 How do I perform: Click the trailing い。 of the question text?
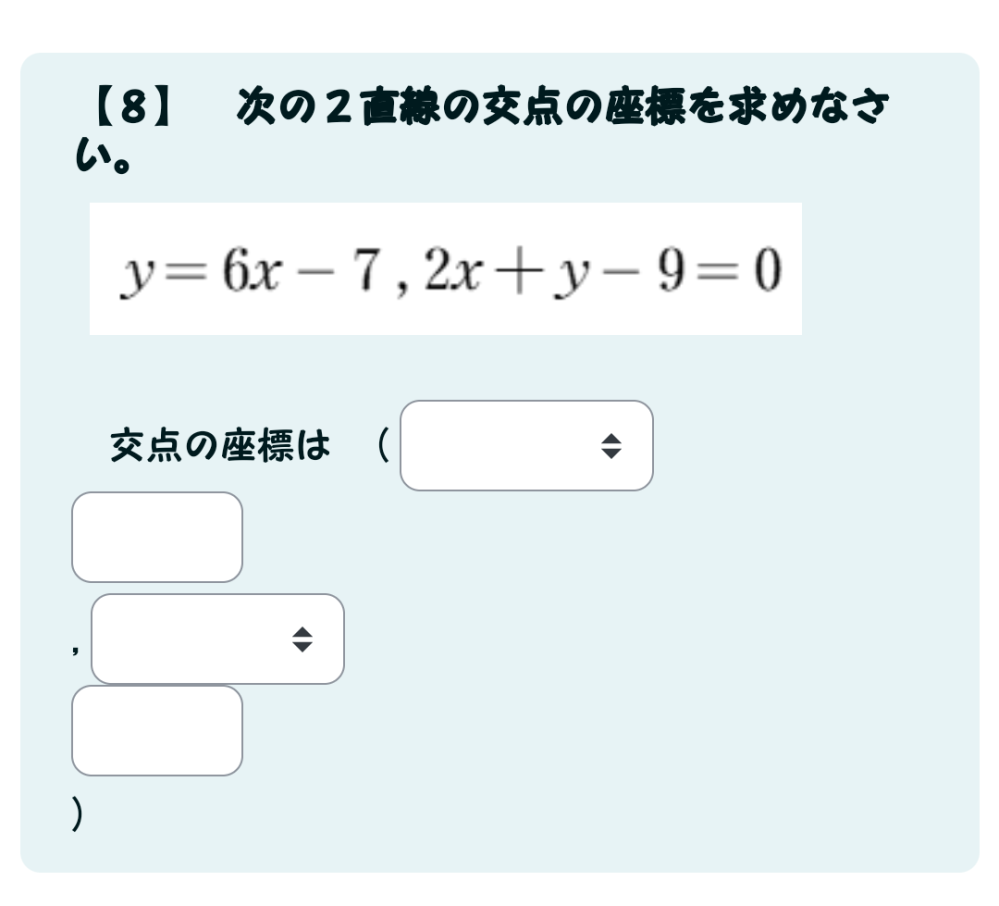105,155
